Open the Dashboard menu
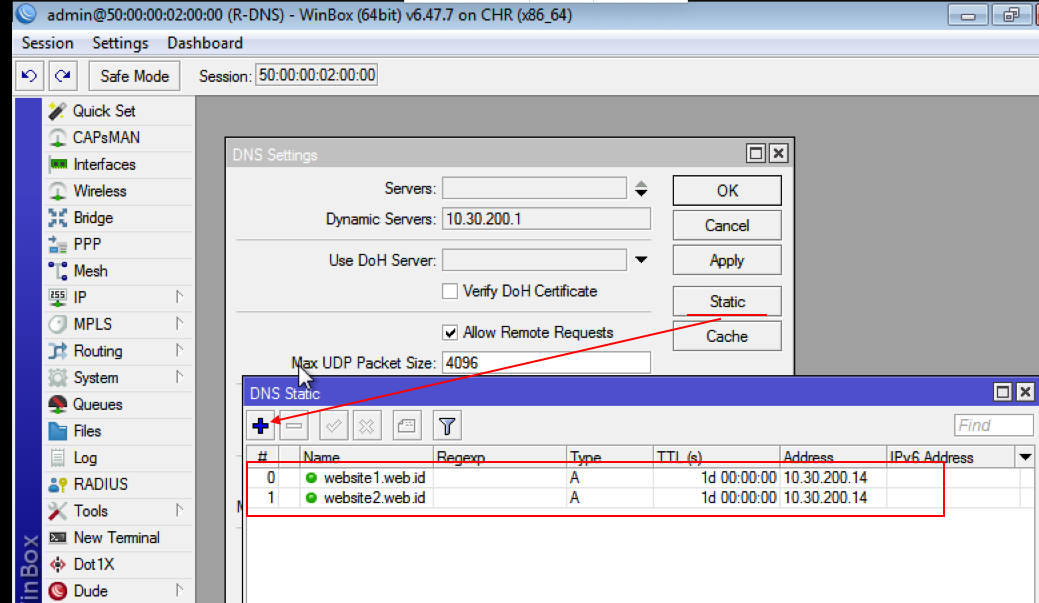The height and width of the screenshot is (603, 1039). point(205,43)
